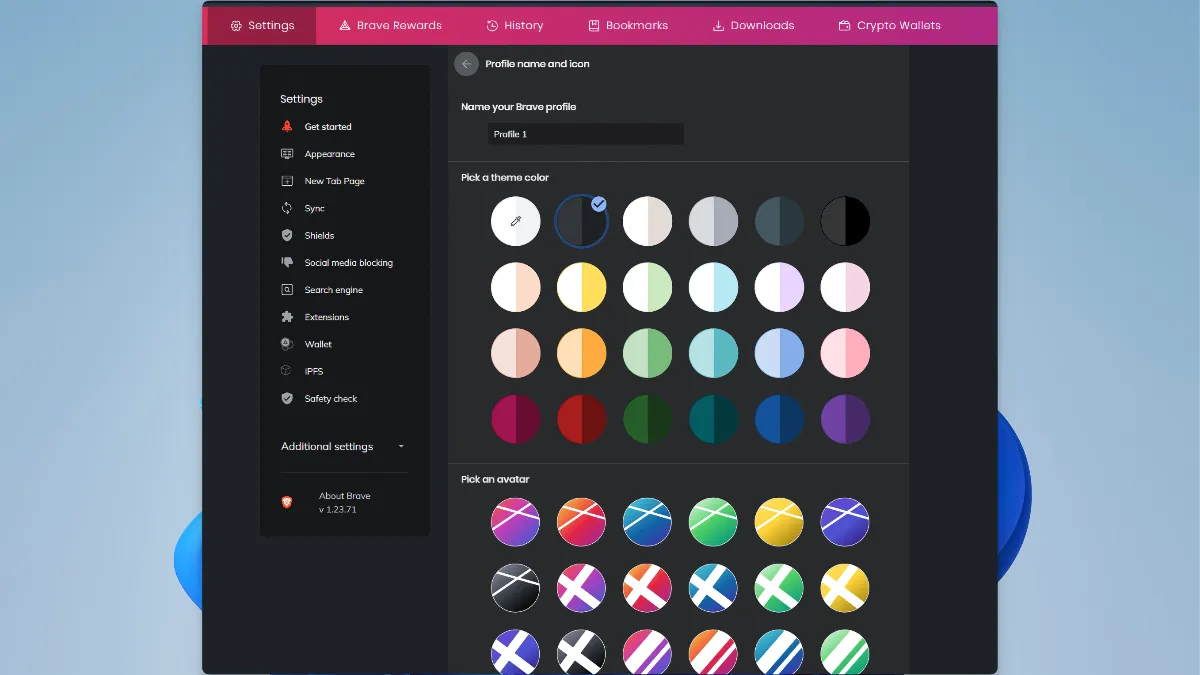Pick the dark magenta theme swatch
This screenshot has width=1200, height=675.
click(x=516, y=419)
